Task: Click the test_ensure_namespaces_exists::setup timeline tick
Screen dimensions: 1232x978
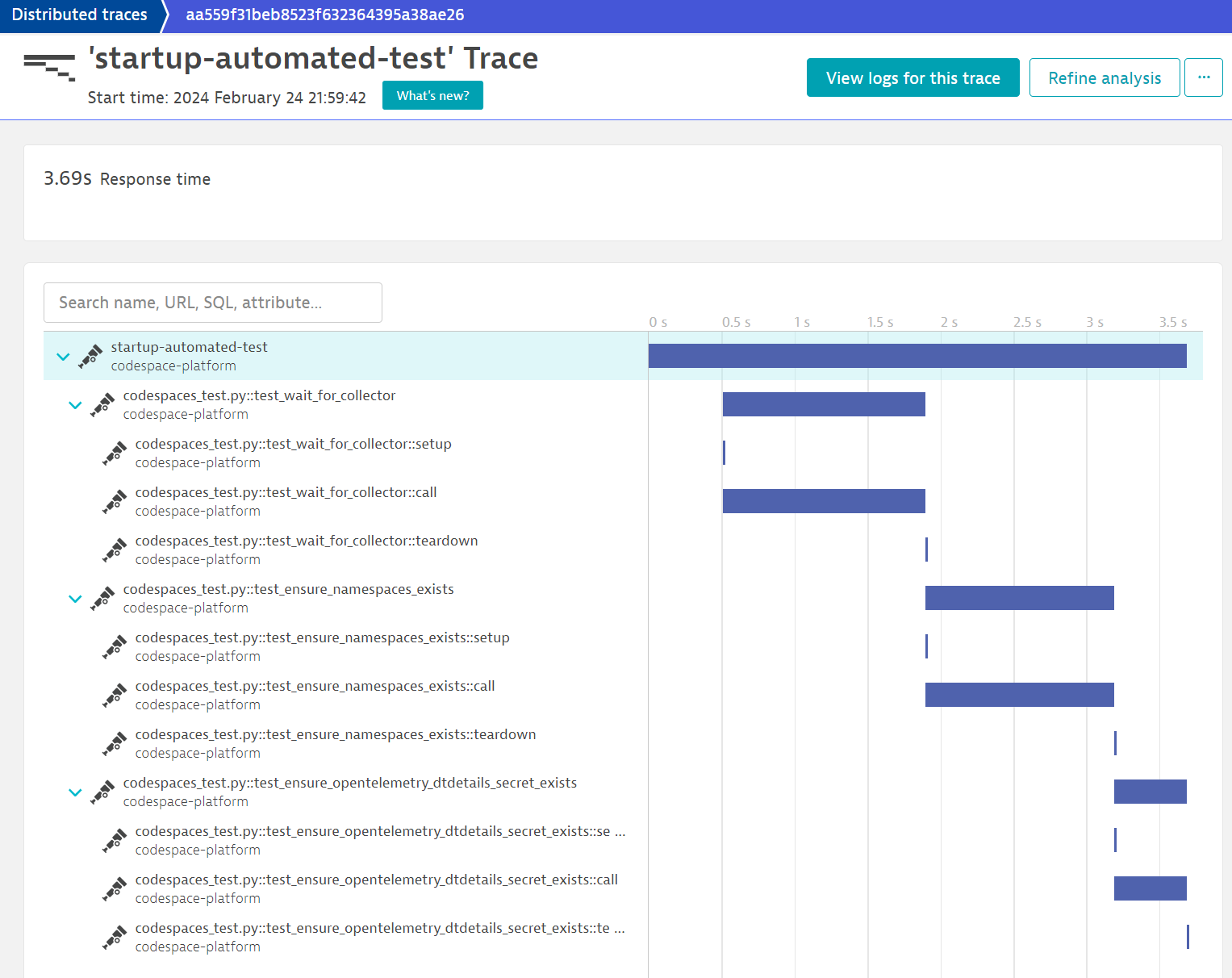Action: pyautogui.click(x=926, y=646)
